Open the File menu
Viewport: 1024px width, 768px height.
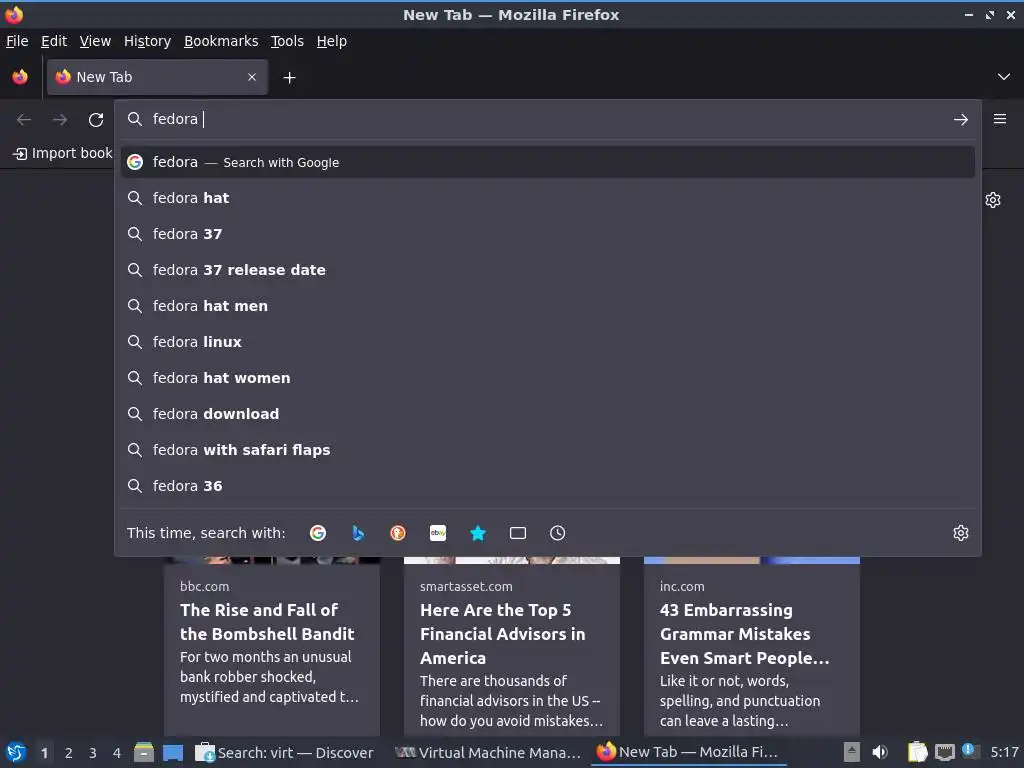[17, 41]
